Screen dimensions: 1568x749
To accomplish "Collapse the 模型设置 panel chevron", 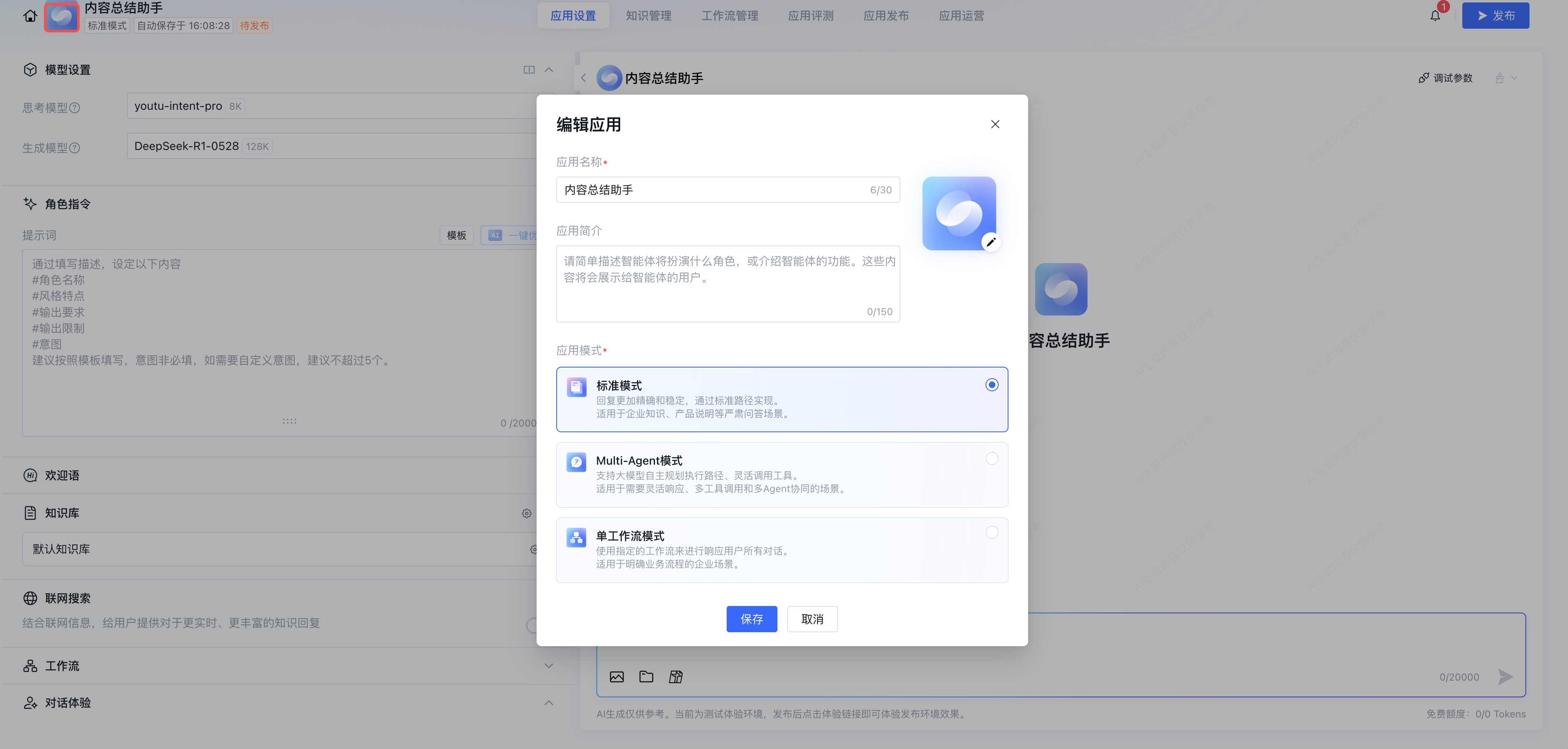I will tap(548, 70).
